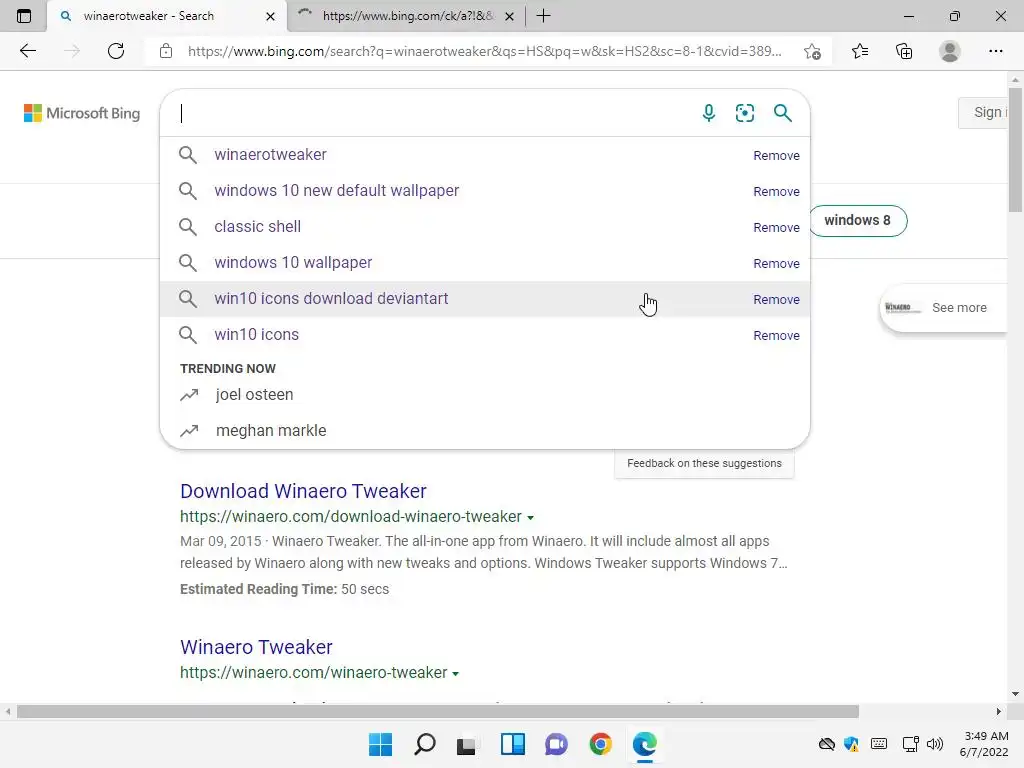Open Chat app on the taskbar
Screen dimensions: 1024x768
pyautogui.click(x=556, y=744)
